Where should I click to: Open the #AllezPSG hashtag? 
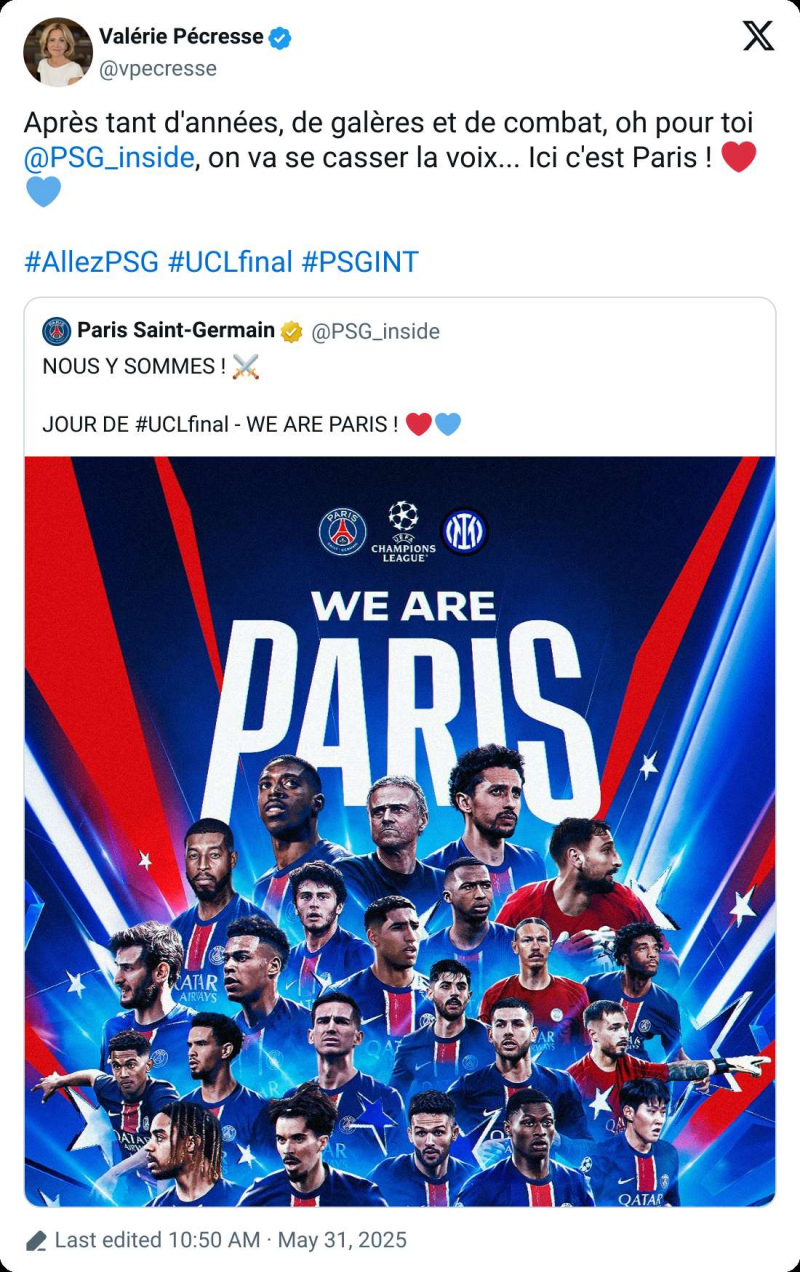[91, 262]
